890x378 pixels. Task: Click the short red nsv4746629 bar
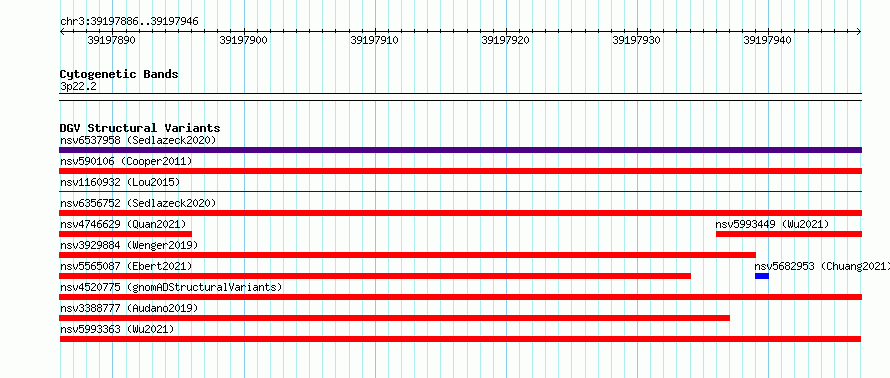(x=125, y=234)
